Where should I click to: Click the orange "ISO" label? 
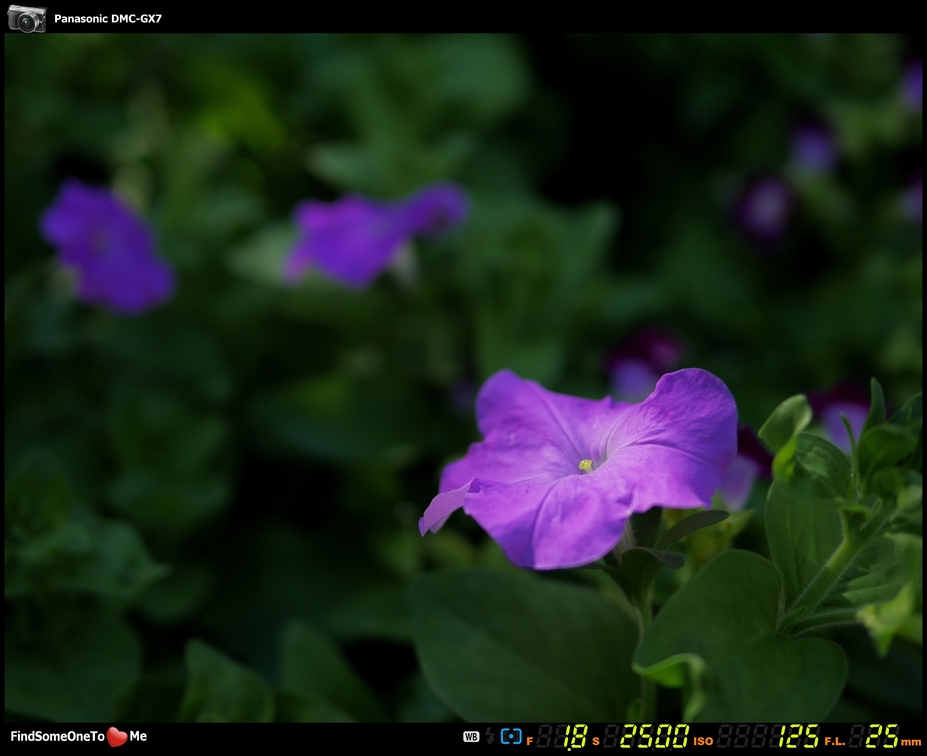pyautogui.click(x=703, y=741)
